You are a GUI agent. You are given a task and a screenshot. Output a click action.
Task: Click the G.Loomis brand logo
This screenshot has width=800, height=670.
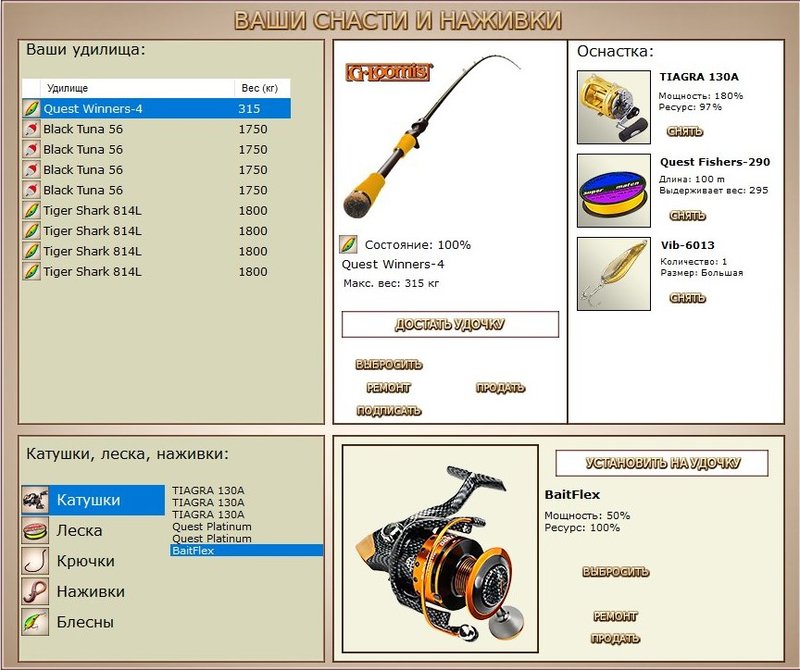(389, 72)
